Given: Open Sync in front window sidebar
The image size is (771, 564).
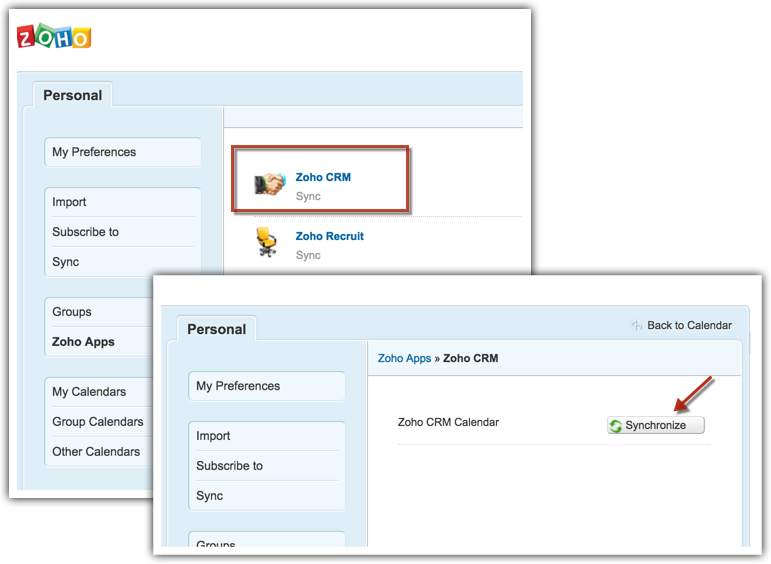Looking at the screenshot, I should (267, 496).
